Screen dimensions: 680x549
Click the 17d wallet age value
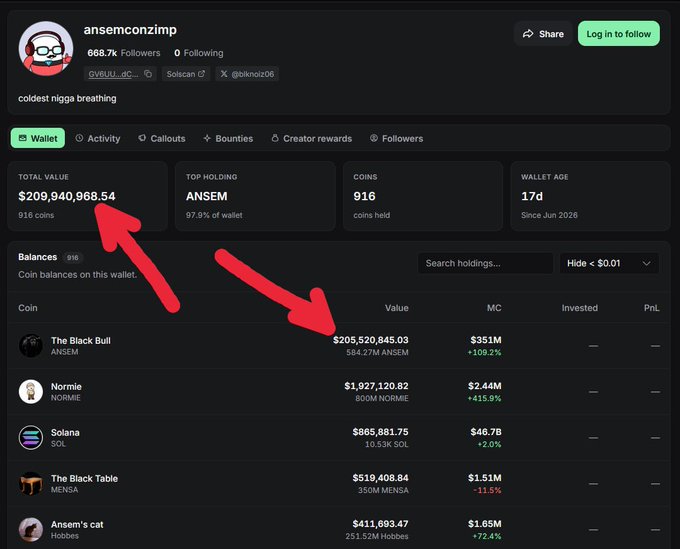[x=532, y=196]
